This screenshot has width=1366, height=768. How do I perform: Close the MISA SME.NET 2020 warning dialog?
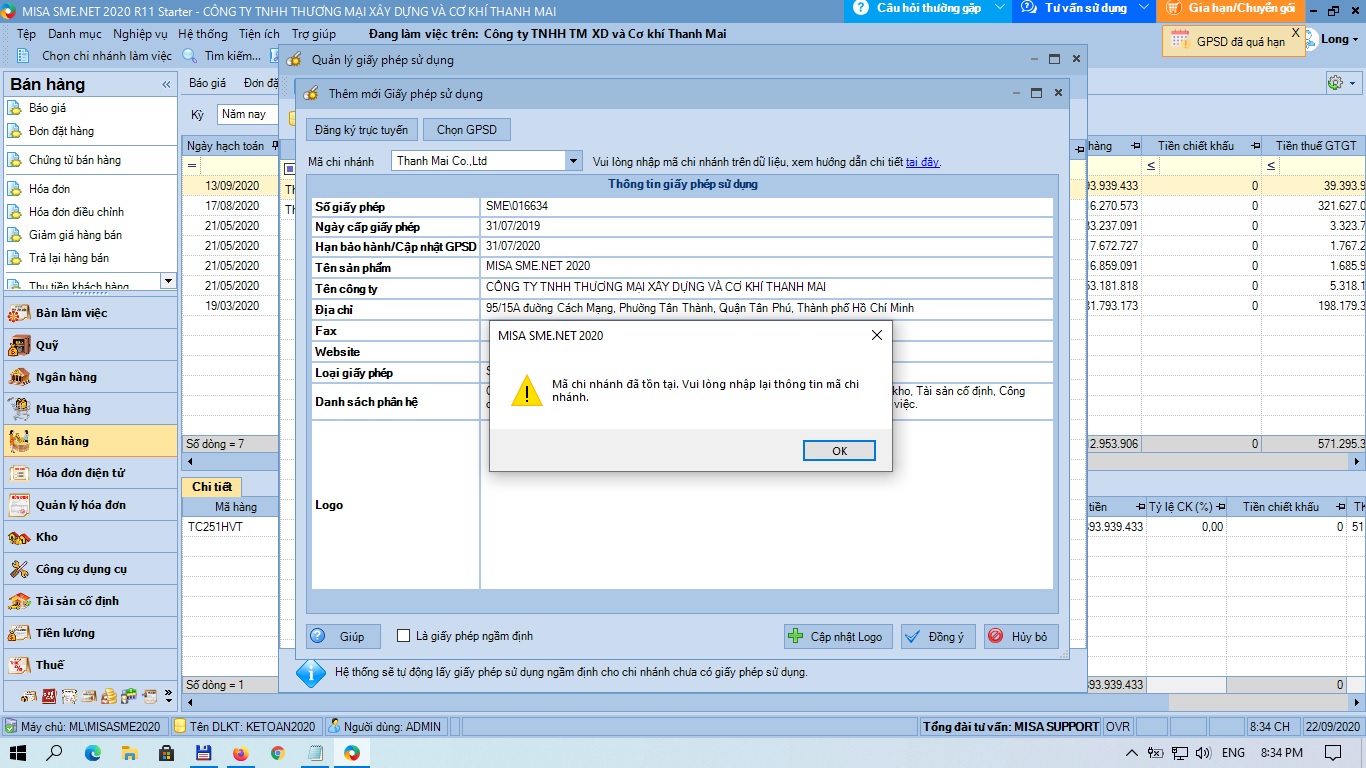(877, 335)
